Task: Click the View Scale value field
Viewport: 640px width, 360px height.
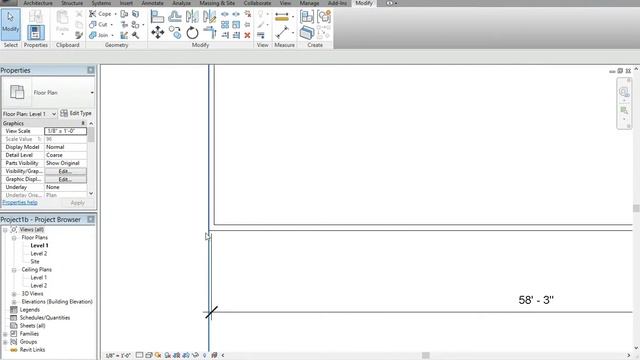Action: tap(65, 131)
